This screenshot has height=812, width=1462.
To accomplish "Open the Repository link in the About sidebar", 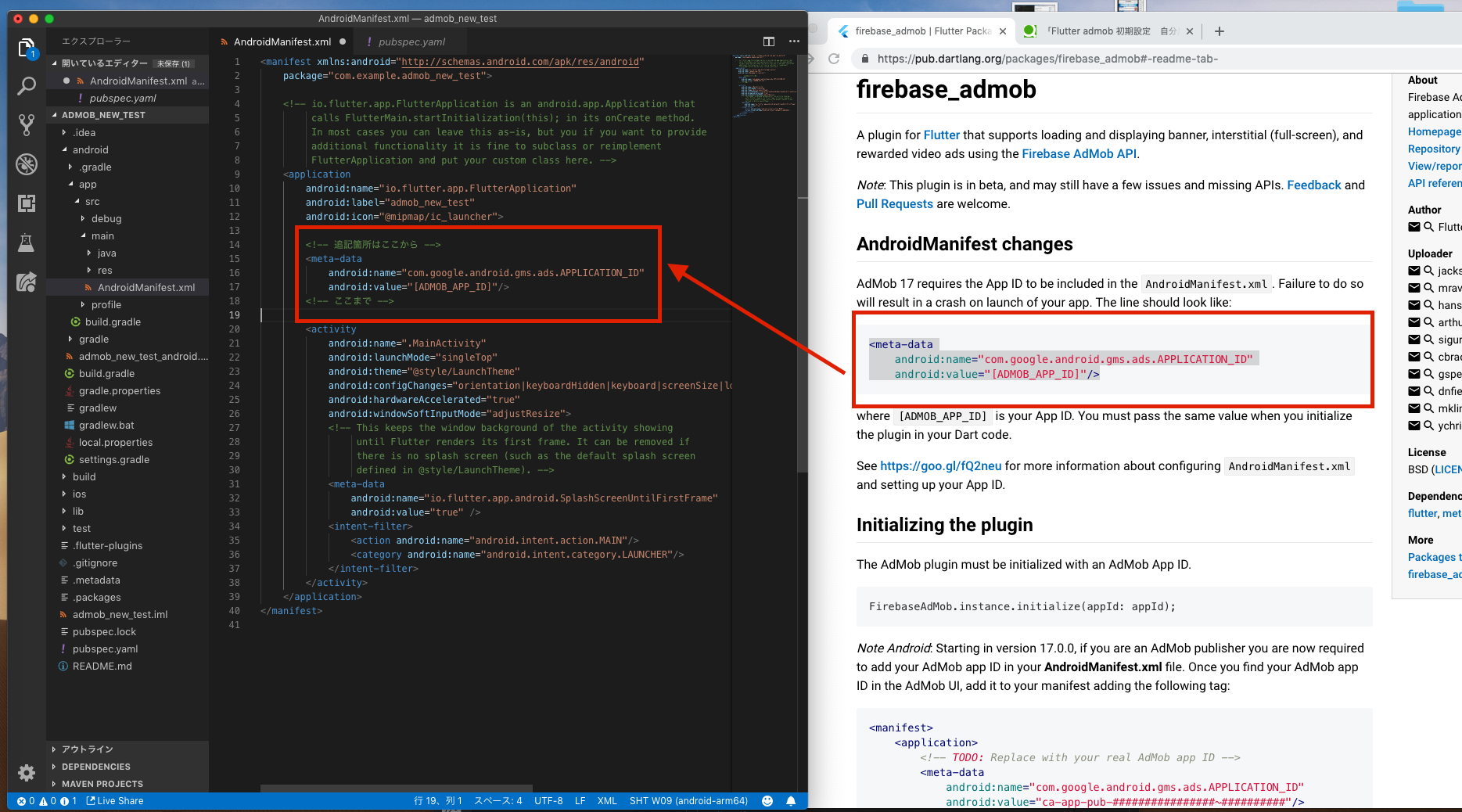I will tap(1434, 149).
